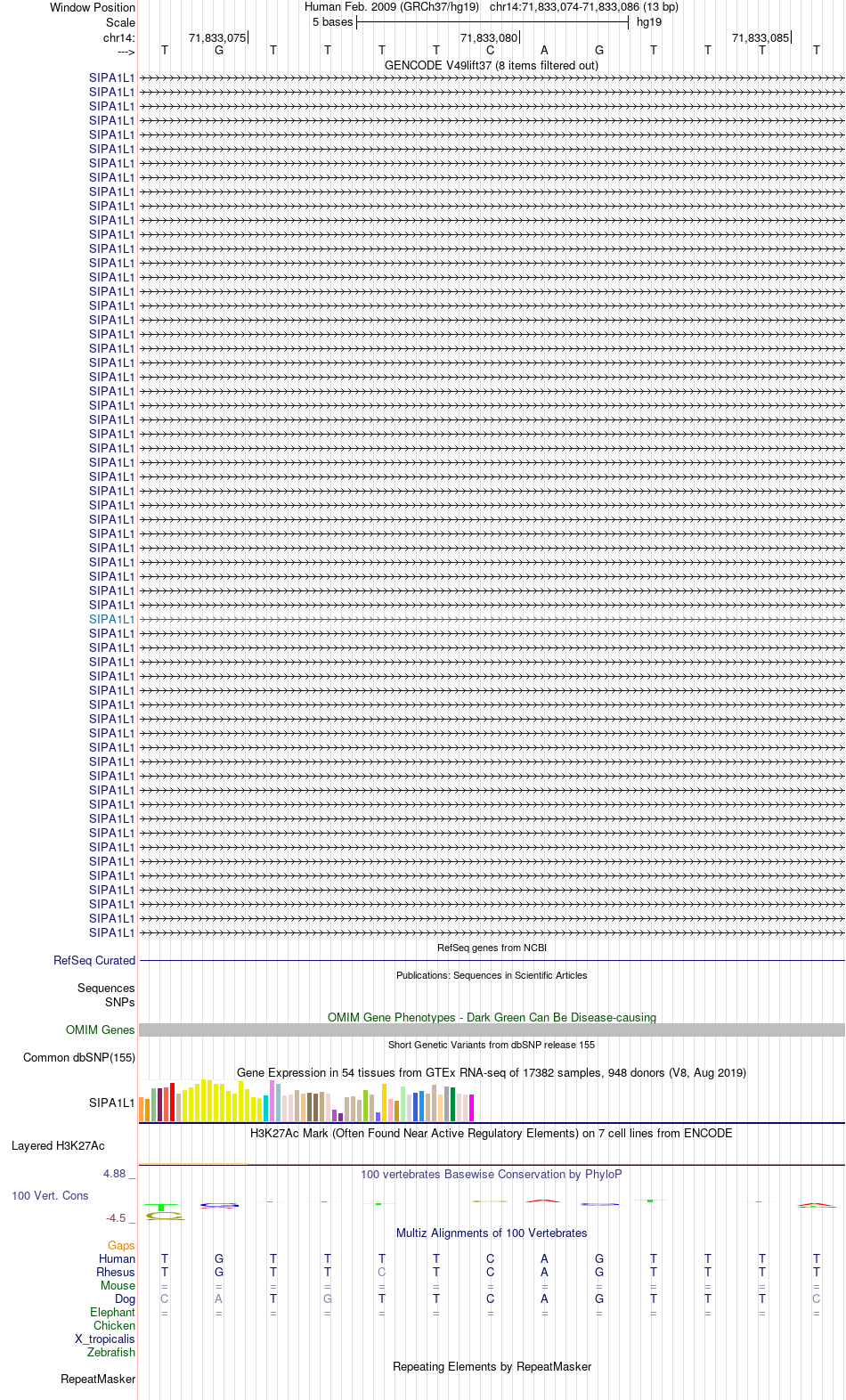Click the bright red bar in GTEx chart
This screenshot has height=1400, width=846.
click(172, 1103)
